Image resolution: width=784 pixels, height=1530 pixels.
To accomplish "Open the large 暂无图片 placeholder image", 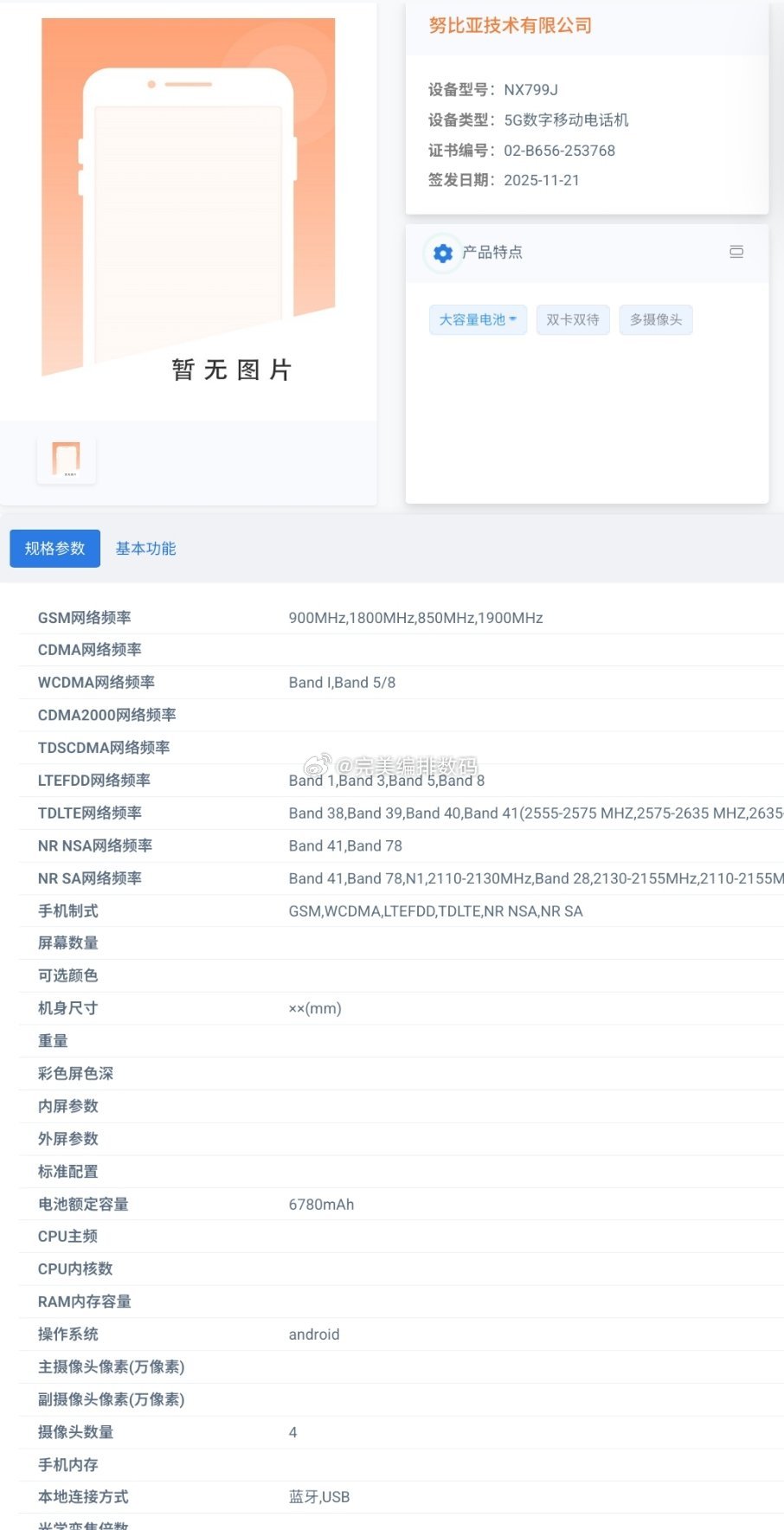I will 189,201.
